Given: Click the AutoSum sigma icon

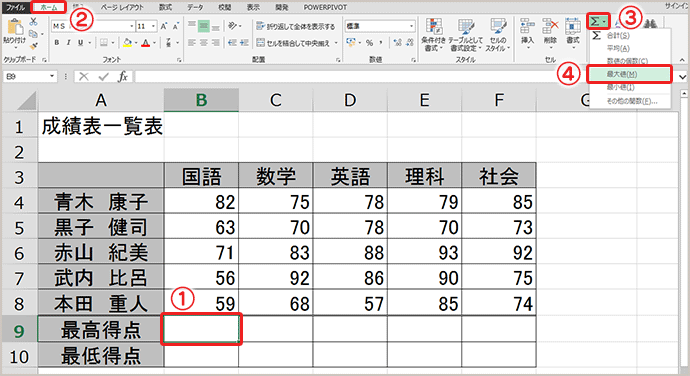Looking at the screenshot, I should [x=595, y=21].
